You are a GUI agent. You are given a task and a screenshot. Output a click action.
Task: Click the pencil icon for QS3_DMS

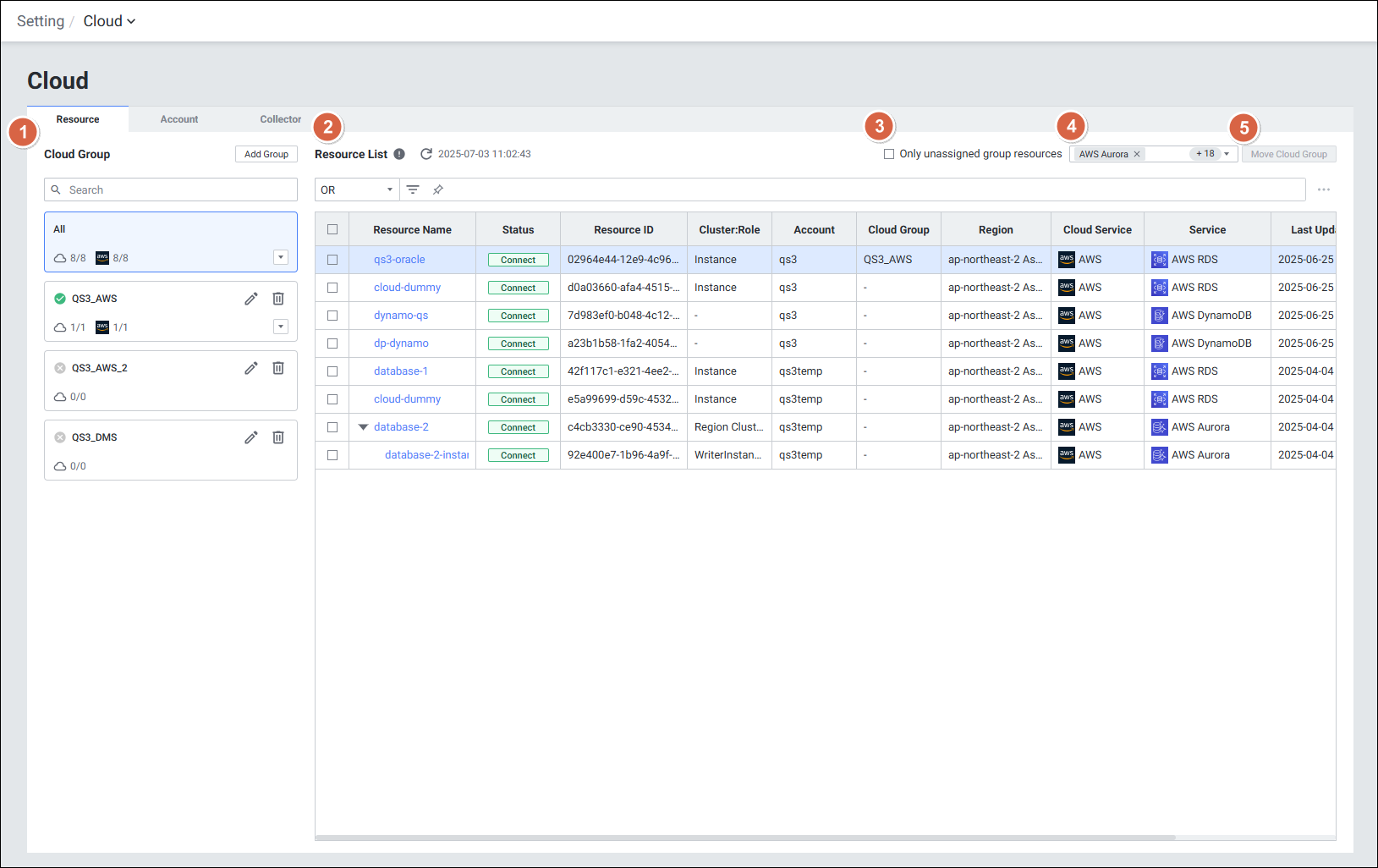251,437
